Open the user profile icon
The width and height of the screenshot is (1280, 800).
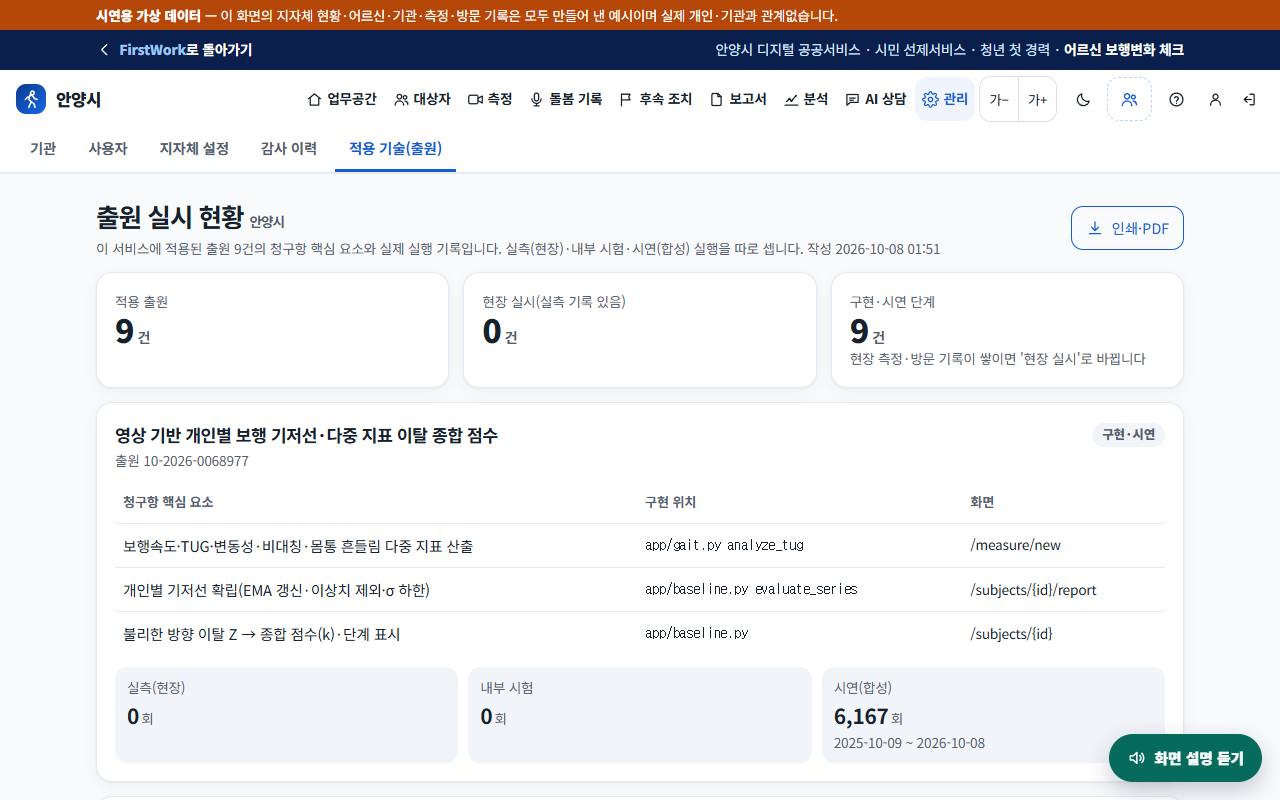point(1215,99)
